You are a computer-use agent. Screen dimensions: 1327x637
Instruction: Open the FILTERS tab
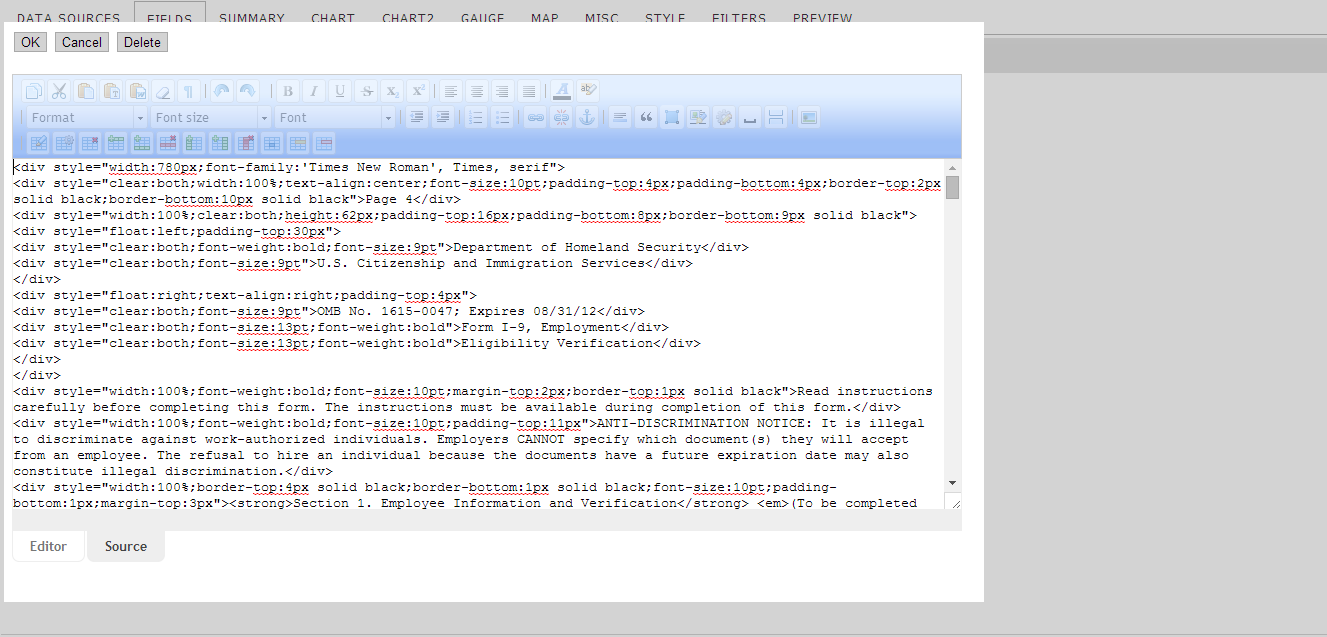click(x=739, y=18)
